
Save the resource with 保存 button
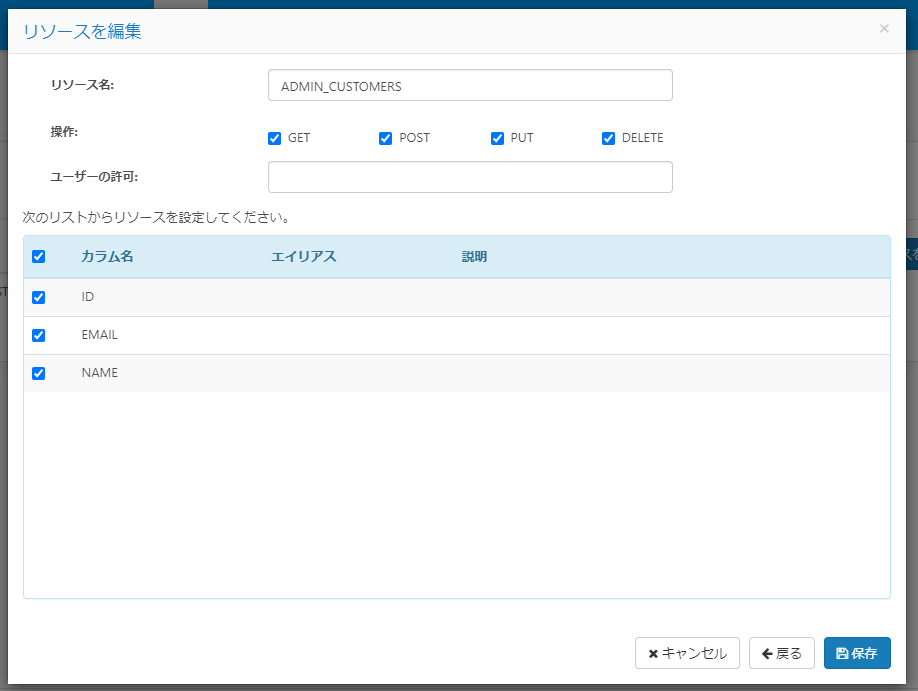(x=857, y=653)
